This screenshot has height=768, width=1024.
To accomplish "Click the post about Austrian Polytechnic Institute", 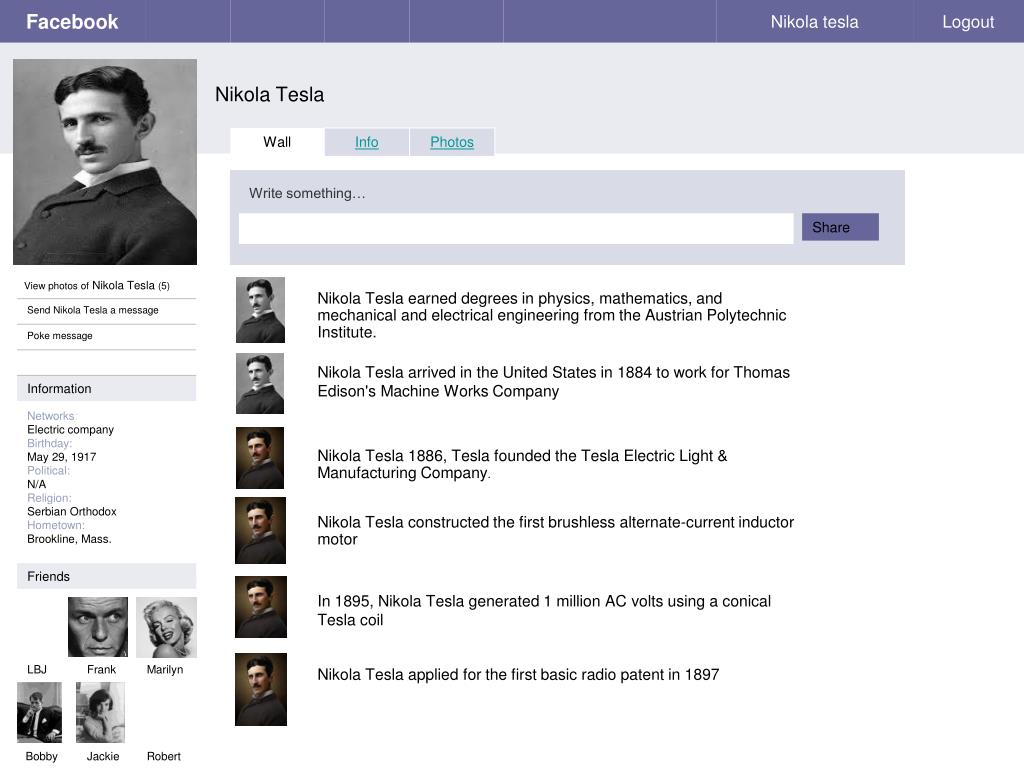I will 552,315.
